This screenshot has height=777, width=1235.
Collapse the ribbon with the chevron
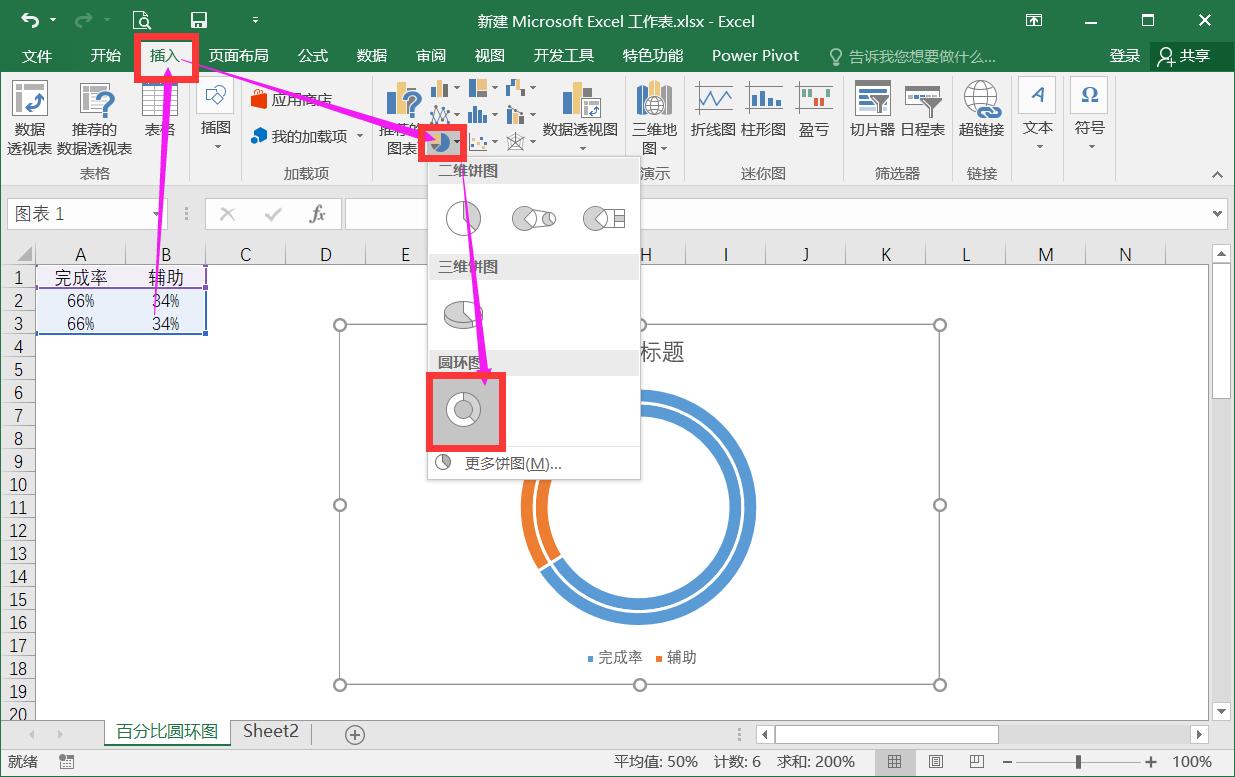(1217, 175)
